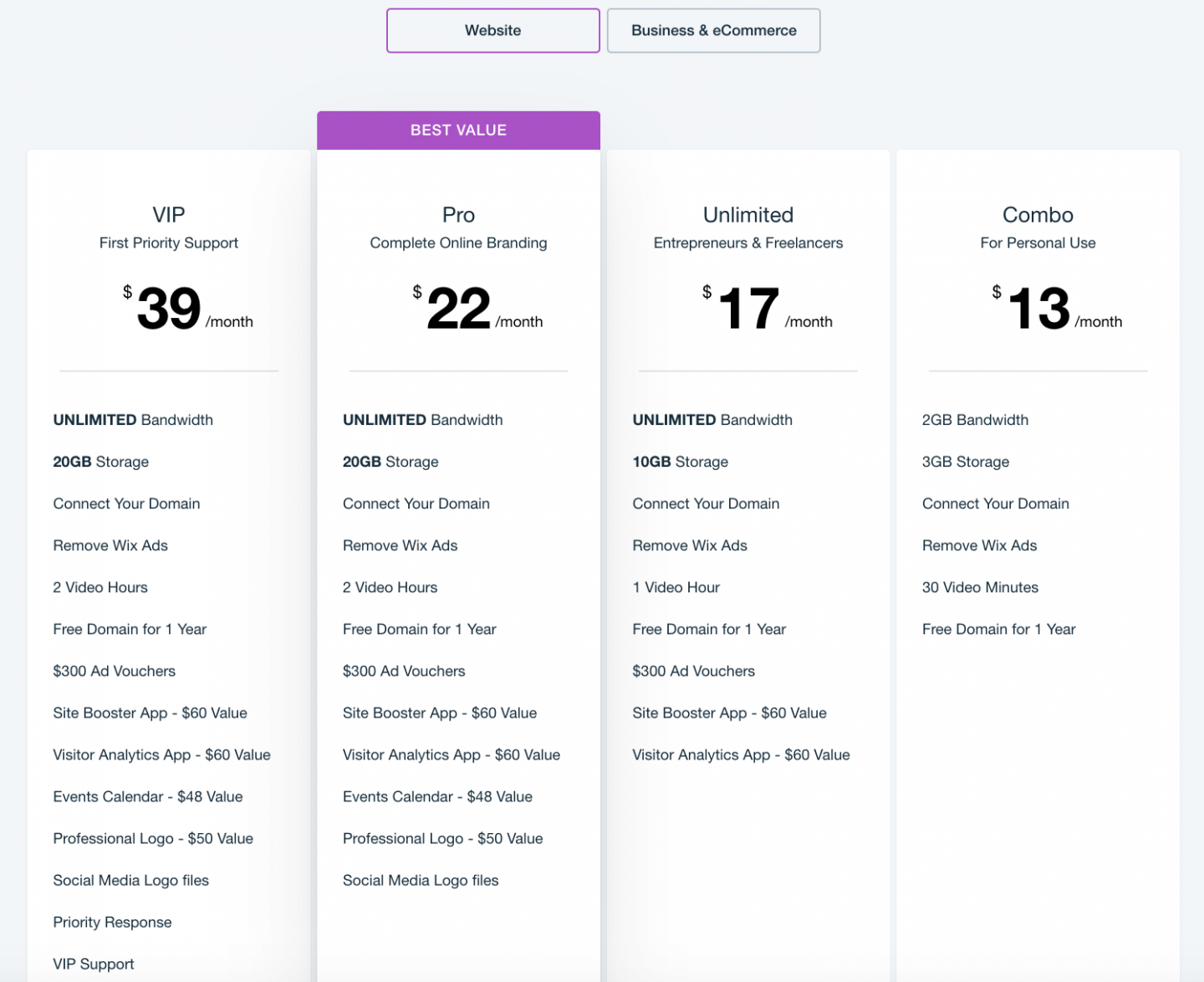
Task: Choose the Unlimited plan heading
Action: 747,215
